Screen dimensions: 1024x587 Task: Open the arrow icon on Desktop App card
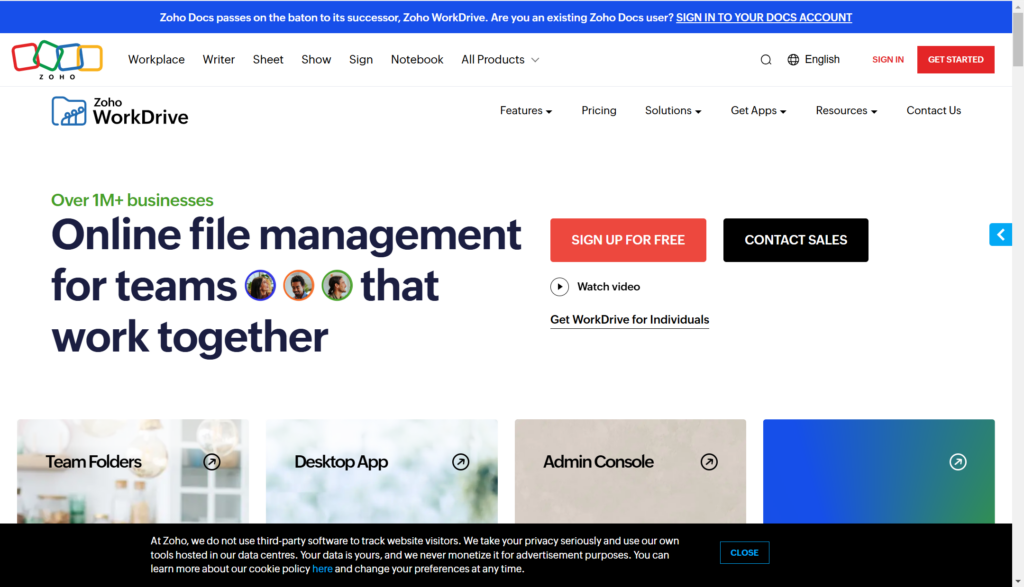tap(460, 462)
